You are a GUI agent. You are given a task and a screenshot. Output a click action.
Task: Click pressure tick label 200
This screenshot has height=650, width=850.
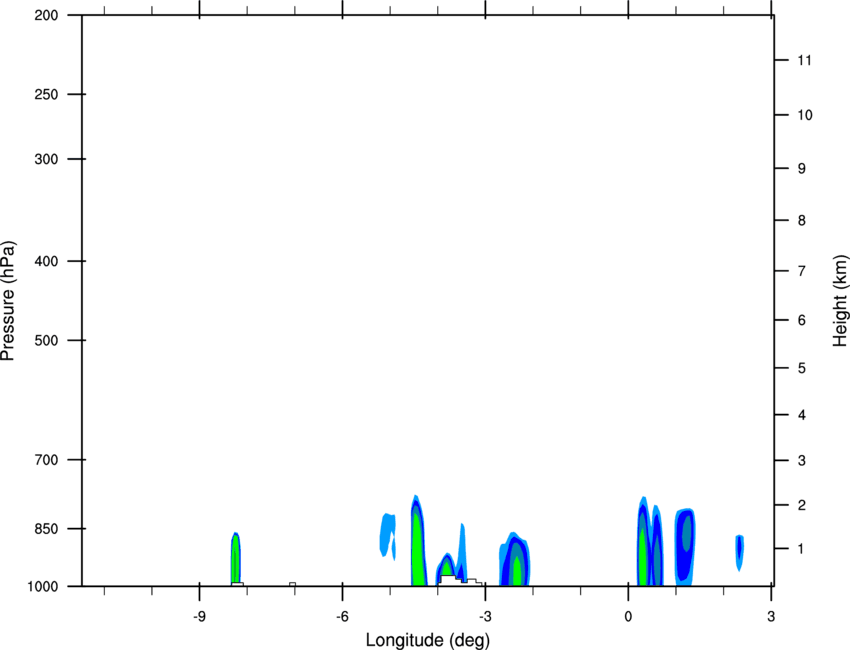pos(46,15)
